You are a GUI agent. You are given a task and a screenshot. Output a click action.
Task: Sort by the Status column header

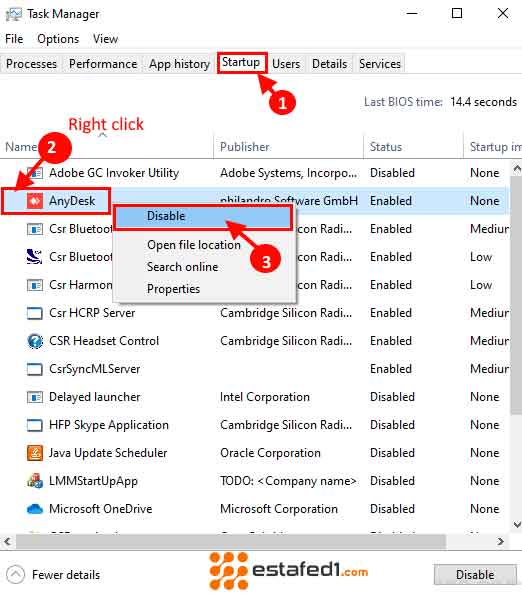[x=386, y=147]
